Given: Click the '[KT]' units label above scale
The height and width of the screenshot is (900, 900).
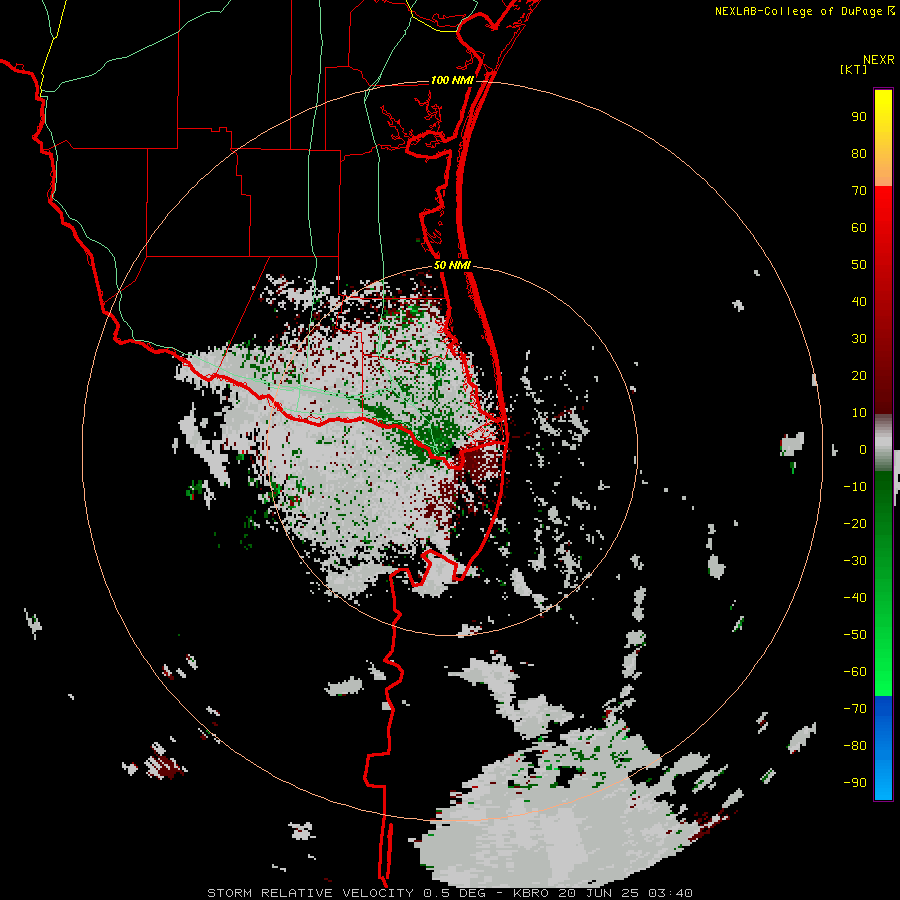Looking at the screenshot, I should 854,69.
